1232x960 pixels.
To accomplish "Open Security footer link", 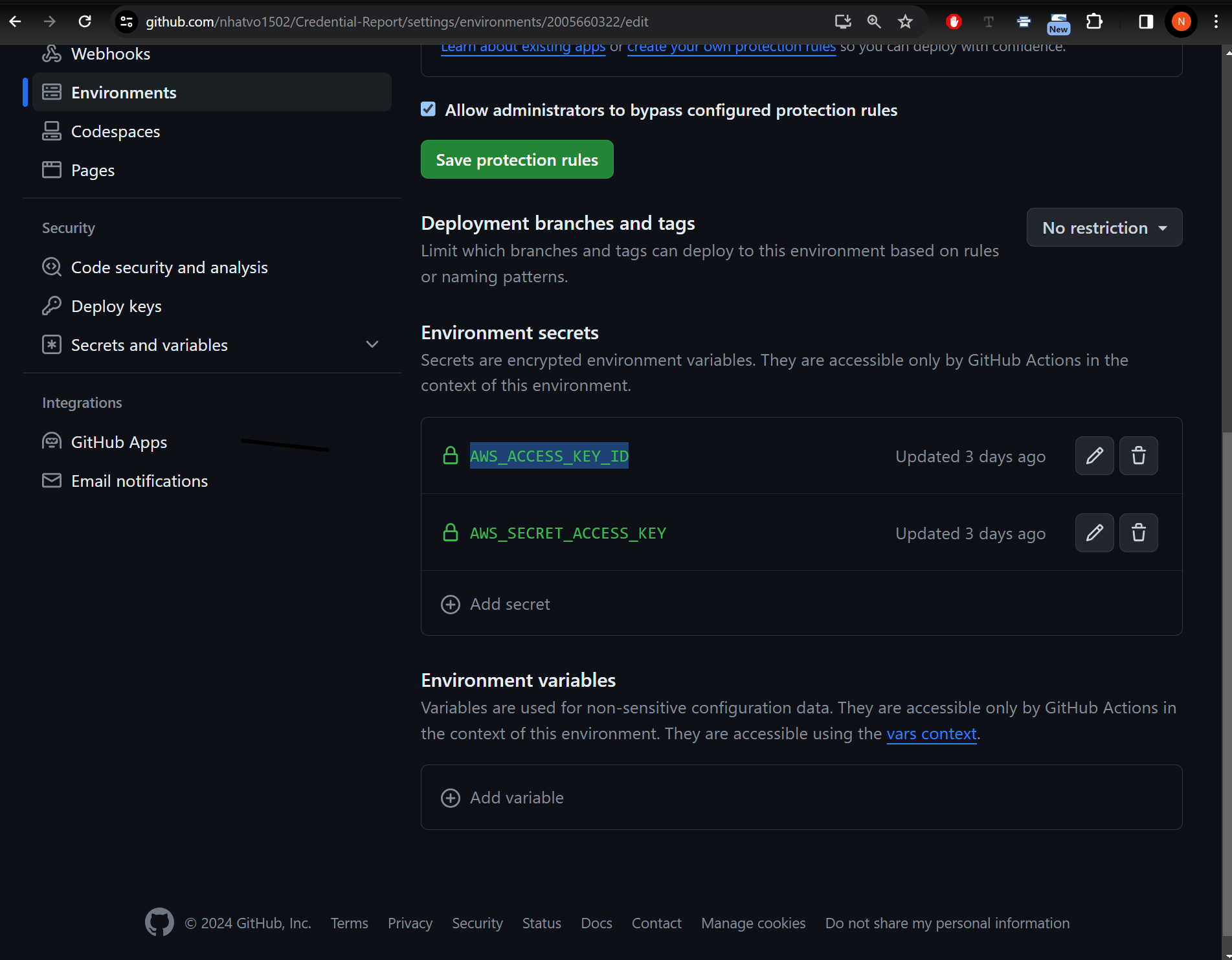I will click(477, 923).
